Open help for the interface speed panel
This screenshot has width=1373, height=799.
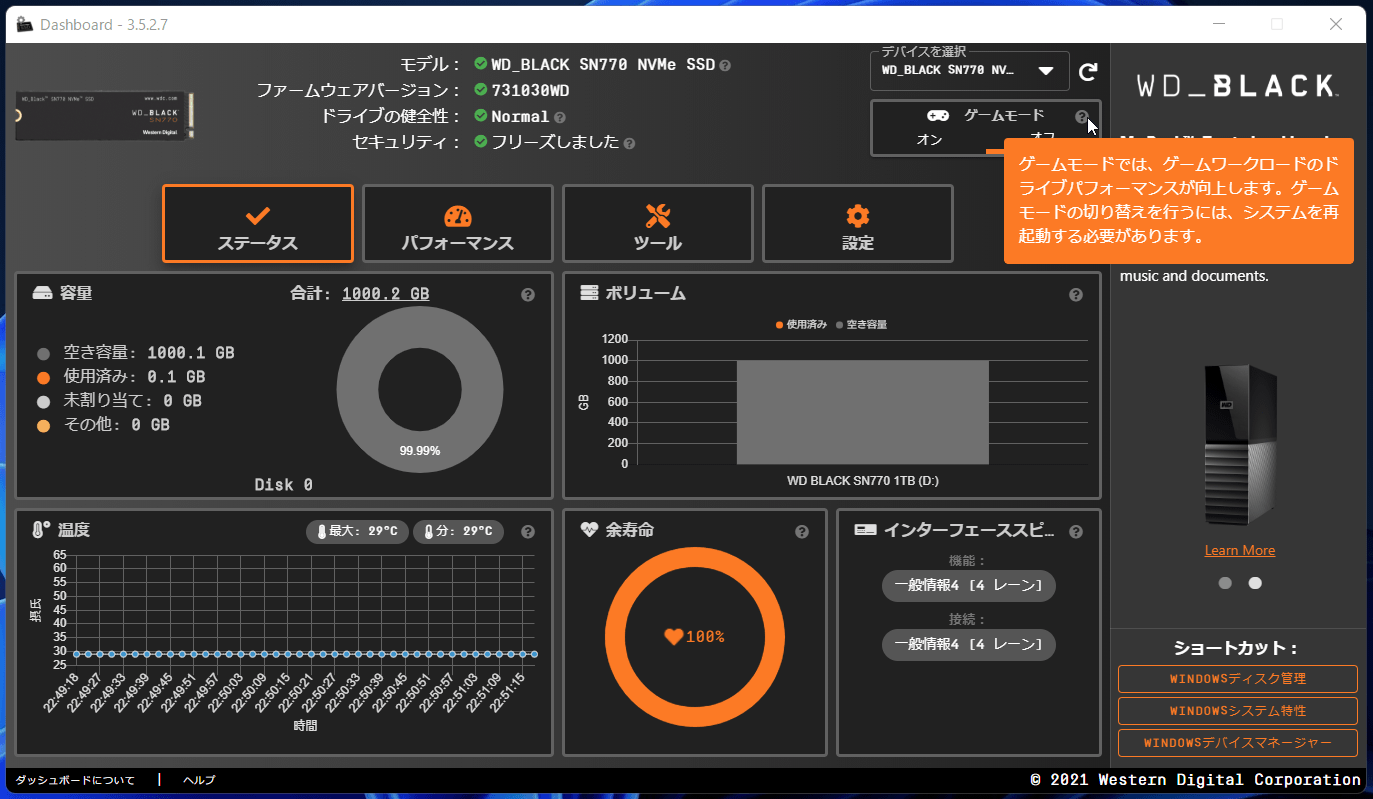point(1076,532)
